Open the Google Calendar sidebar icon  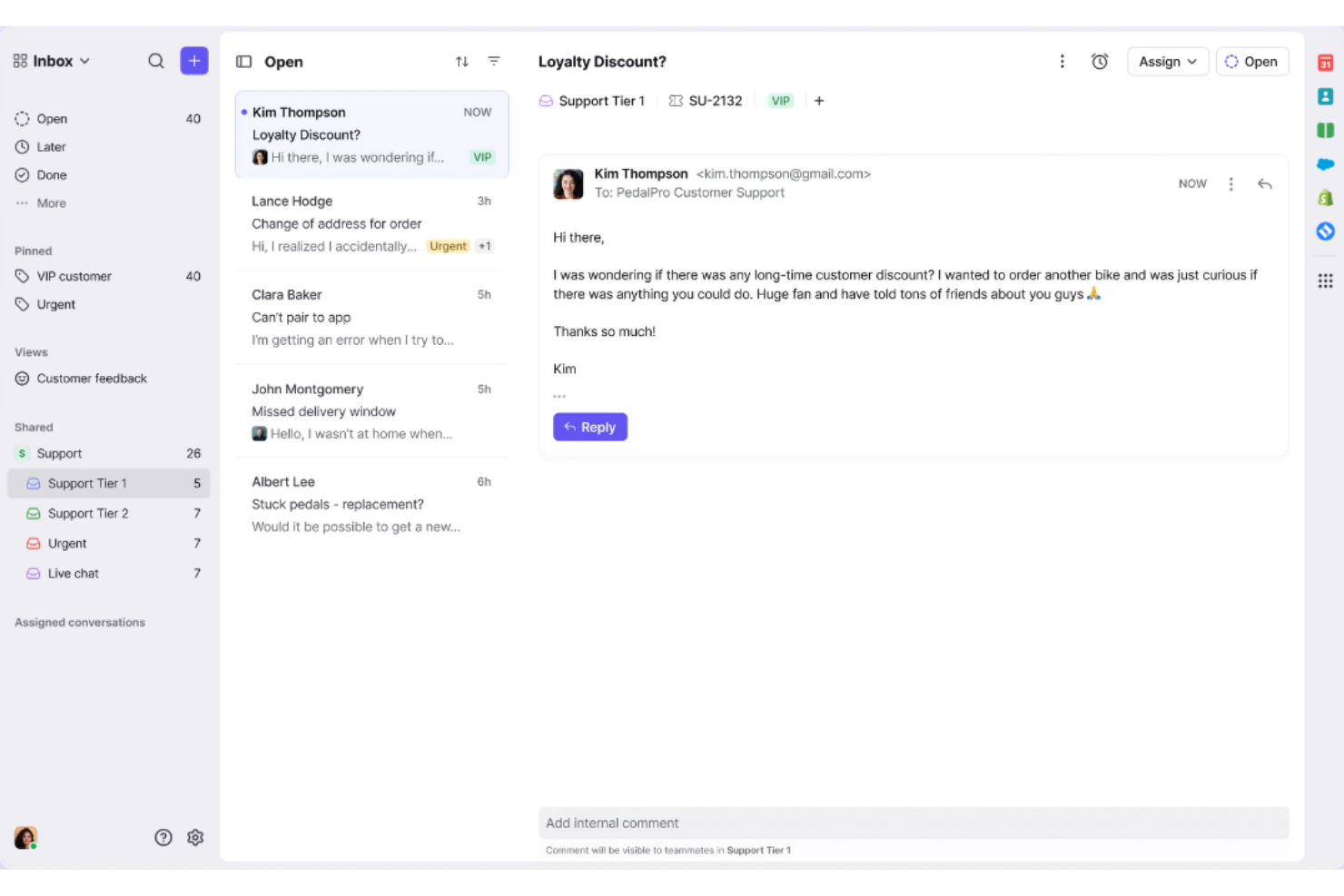click(1326, 64)
